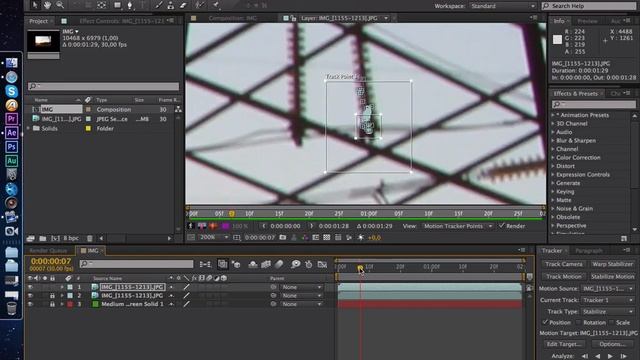Viewport: 640px width, 360px height.
Task: Open the View Motion Tracker Points dropdown
Action: tap(457, 226)
